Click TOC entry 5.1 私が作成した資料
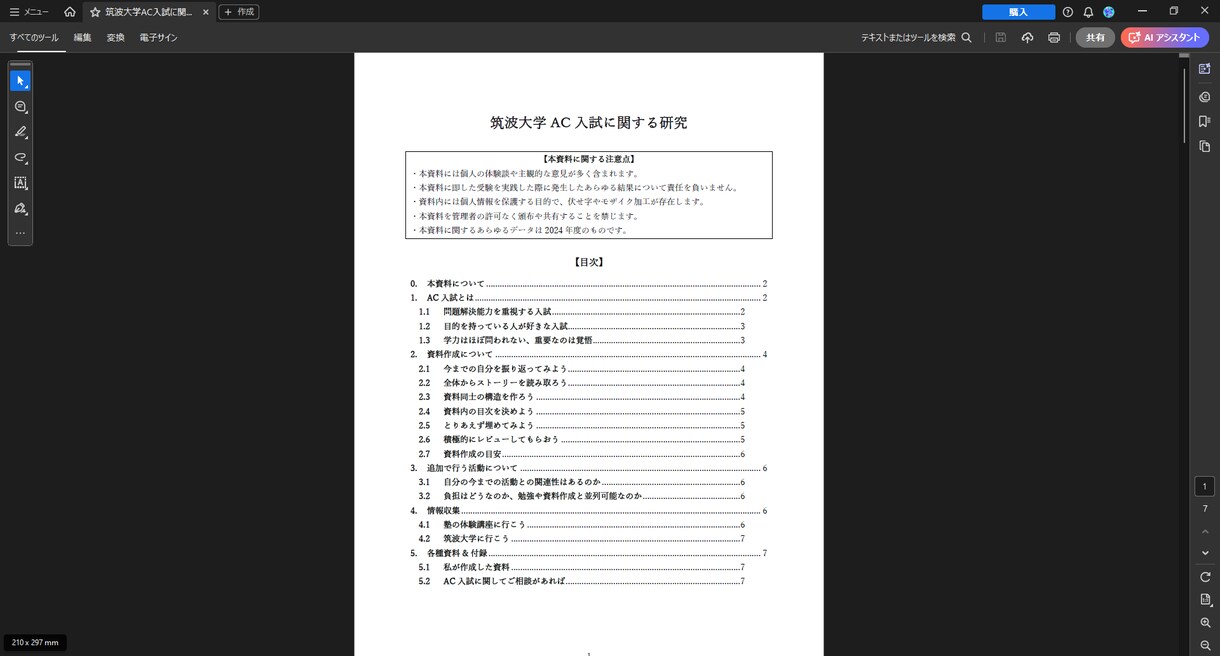 [582, 567]
